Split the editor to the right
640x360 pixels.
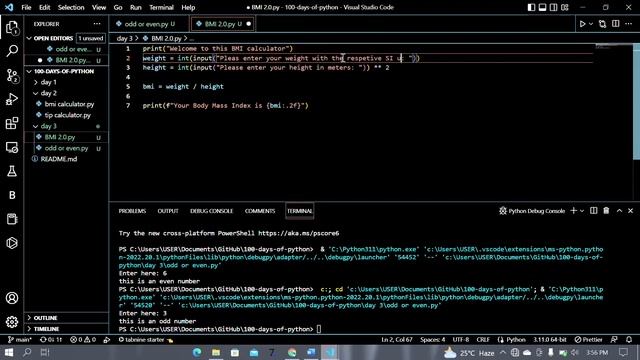[616, 24]
